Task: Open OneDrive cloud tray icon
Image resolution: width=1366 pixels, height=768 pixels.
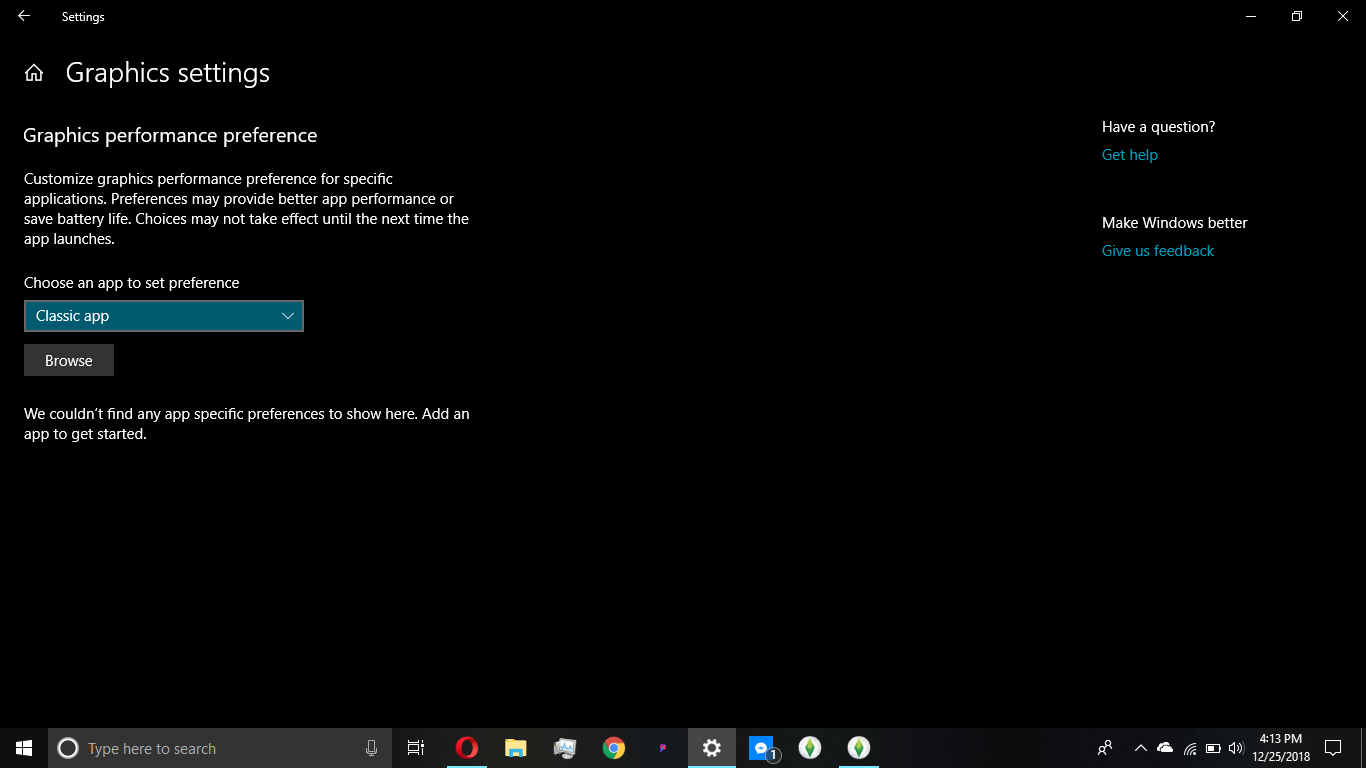Action: point(1165,748)
